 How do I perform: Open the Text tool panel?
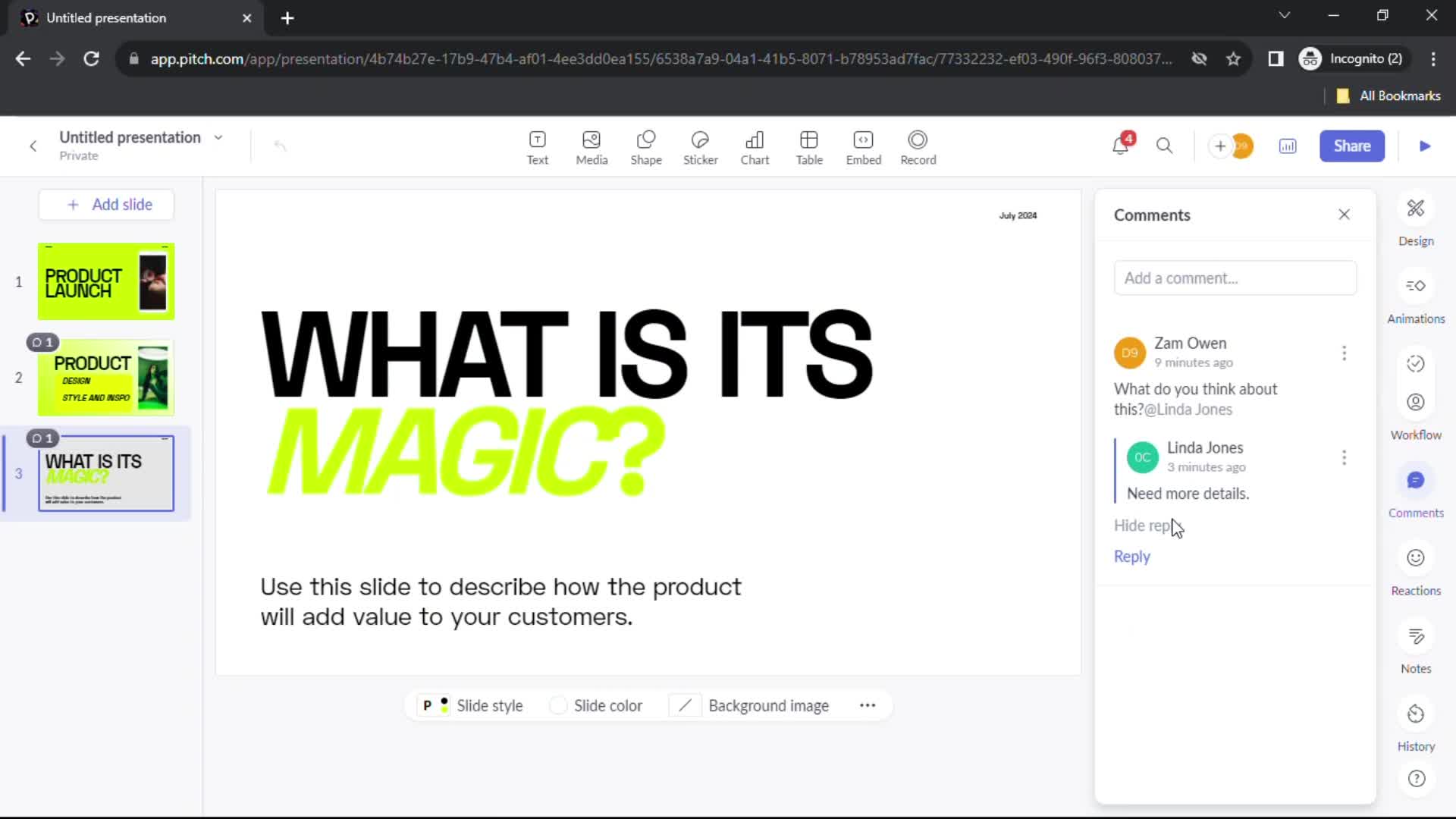(x=538, y=146)
